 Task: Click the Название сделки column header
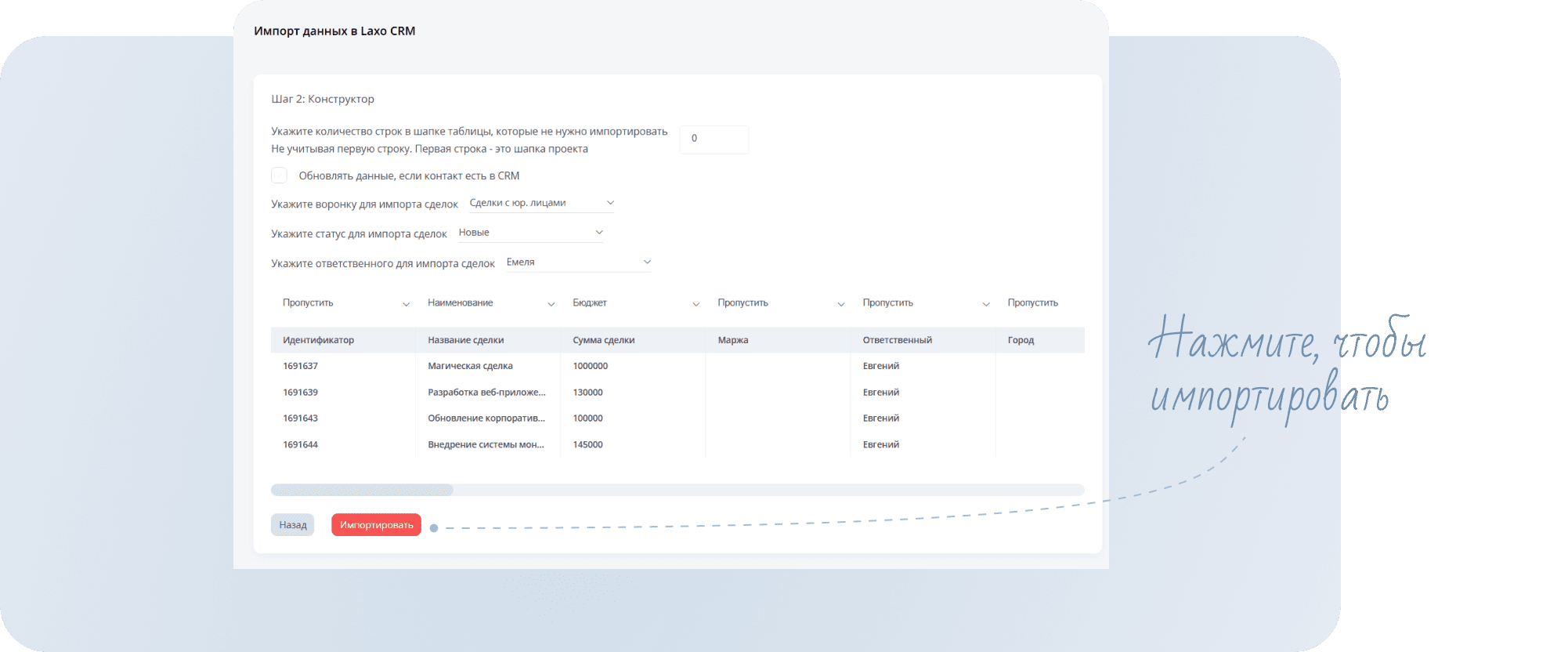[466, 340]
